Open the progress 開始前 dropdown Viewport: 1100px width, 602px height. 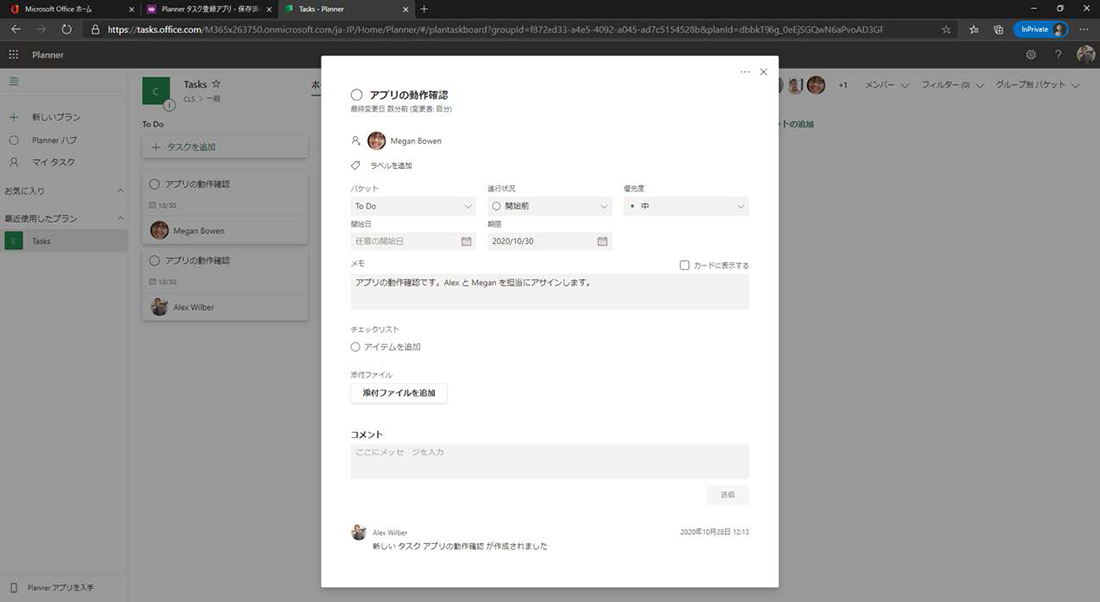(x=549, y=206)
